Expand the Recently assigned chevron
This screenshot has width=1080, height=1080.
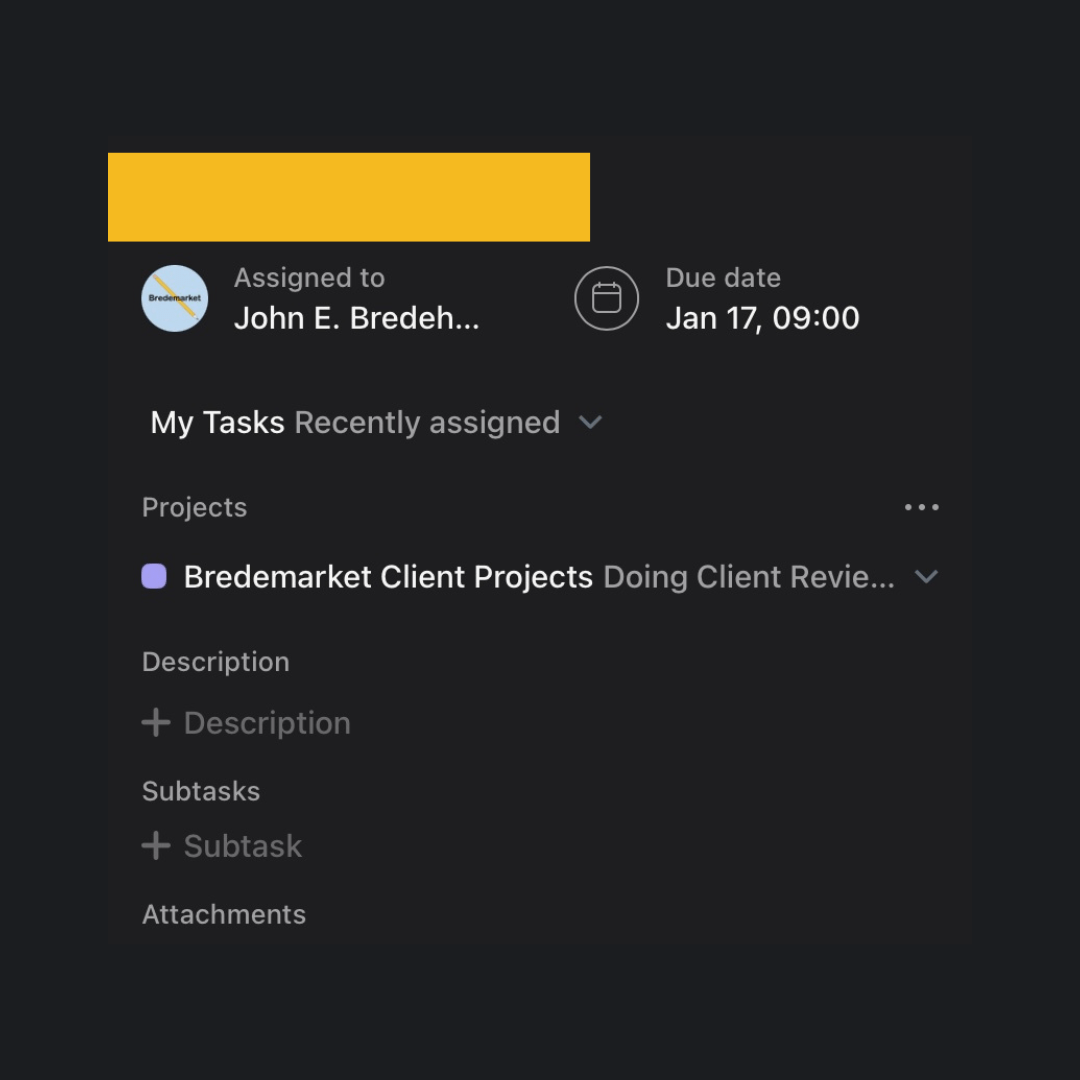coord(591,422)
